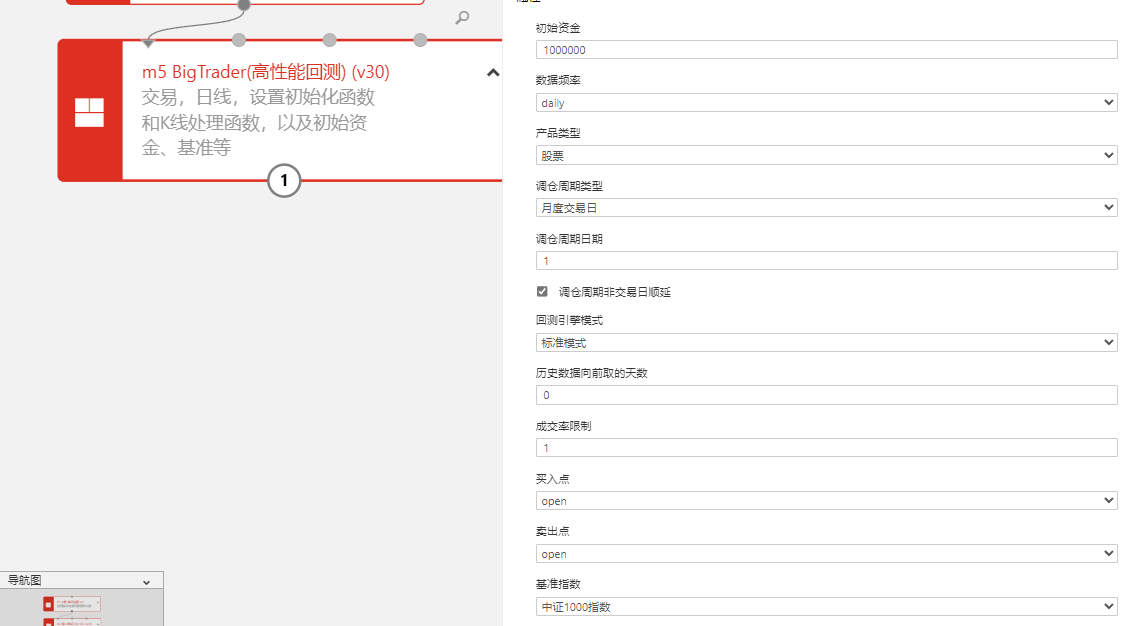The image size is (1148, 626).
Task: Open the 数据频率 dropdown
Action: click(826, 102)
